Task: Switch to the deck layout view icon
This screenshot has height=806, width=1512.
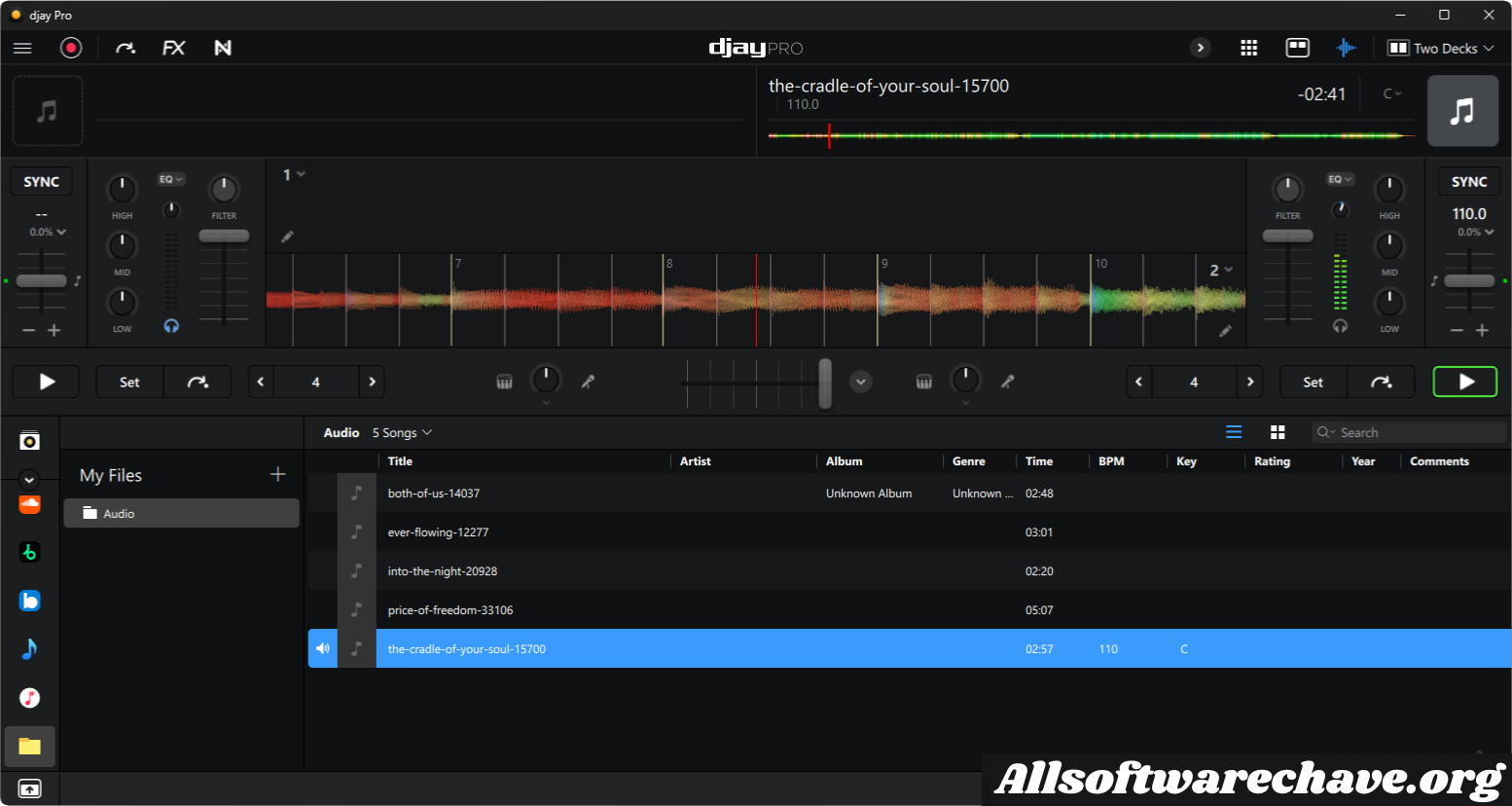Action: (1298, 48)
